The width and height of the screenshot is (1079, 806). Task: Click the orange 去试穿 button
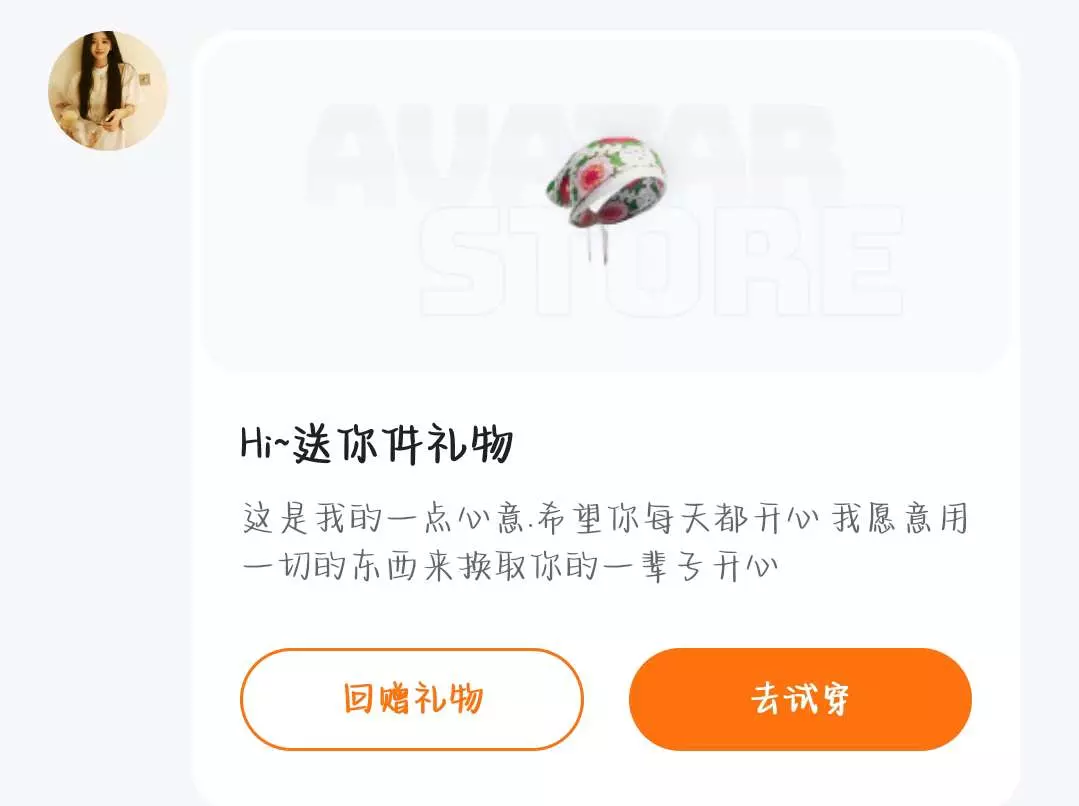coord(800,699)
